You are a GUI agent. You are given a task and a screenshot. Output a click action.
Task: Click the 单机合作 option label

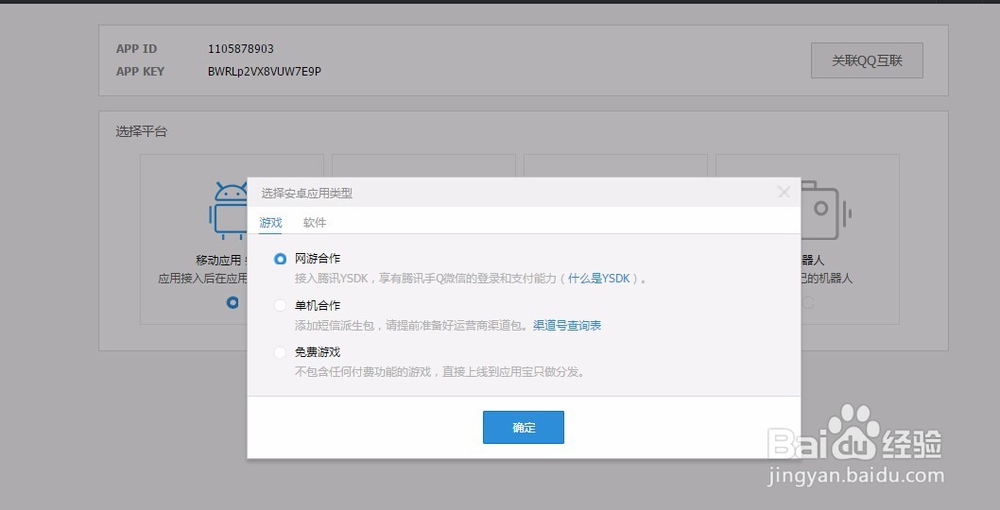[317, 305]
